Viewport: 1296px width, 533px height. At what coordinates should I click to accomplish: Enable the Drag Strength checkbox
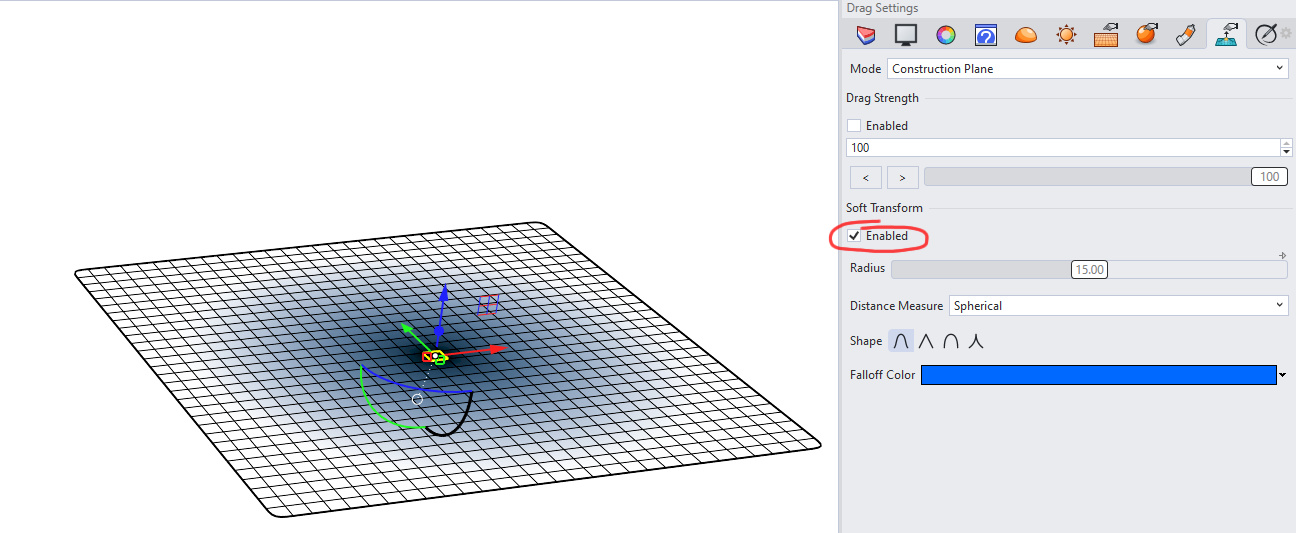point(854,126)
